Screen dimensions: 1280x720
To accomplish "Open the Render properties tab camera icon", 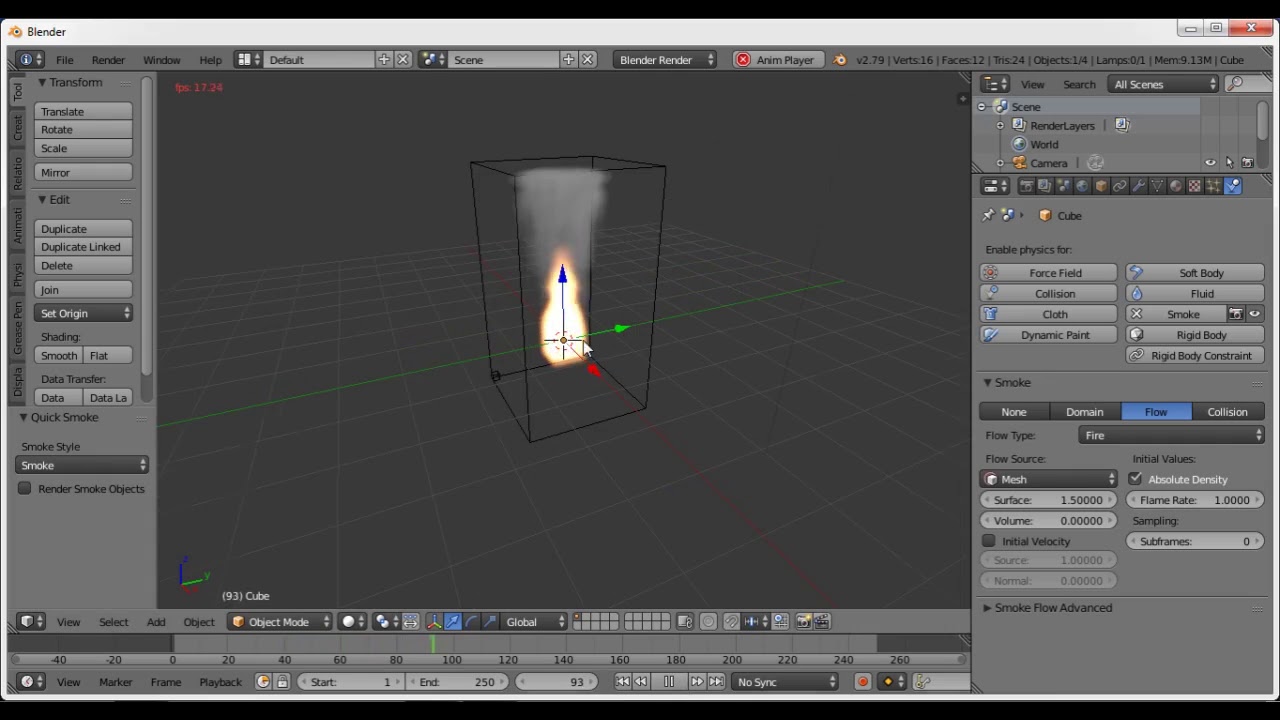I will 1026,186.
